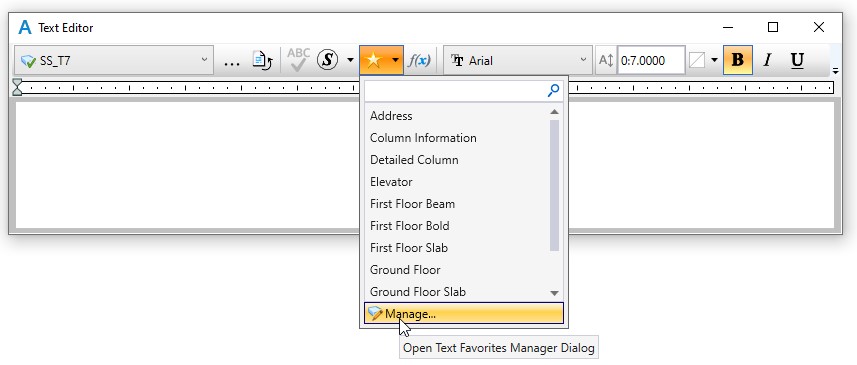Click the magnifier search icon
Image resolution: width=857 pixels, height=365 pixels.
tap(554, 91)
